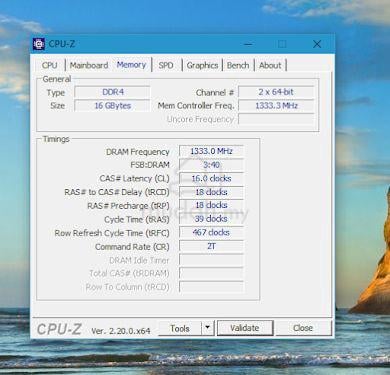
Task: Click the CAS# Latency (CL) label
Action: [134, 179]
